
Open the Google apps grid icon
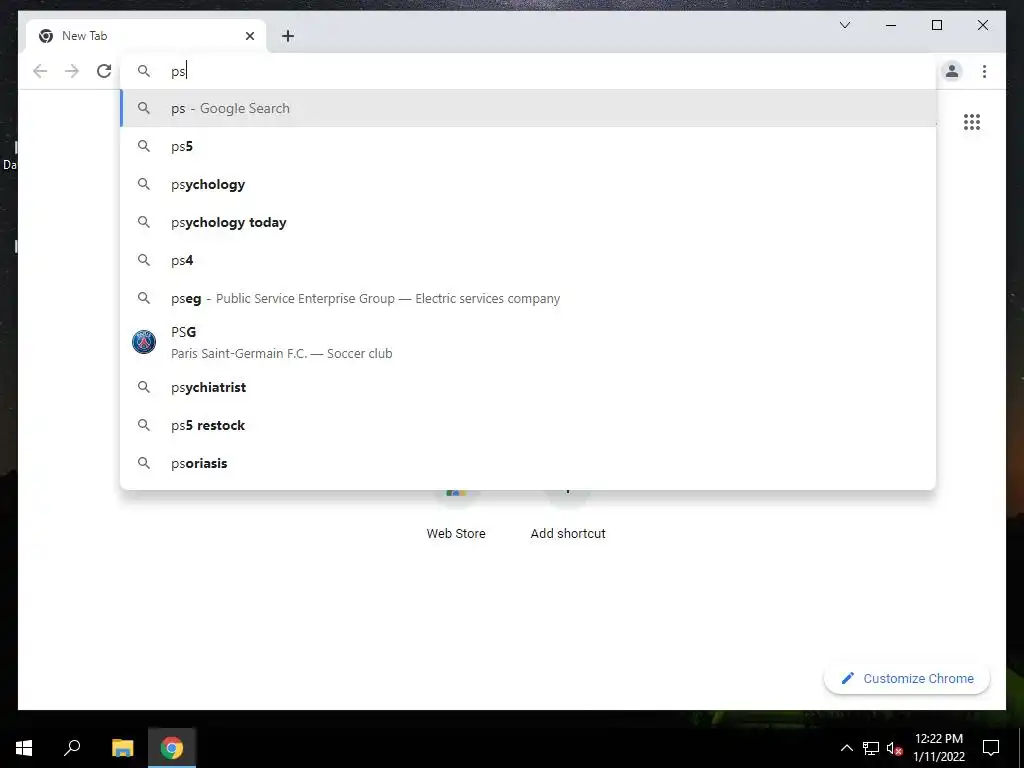point(972,122)
